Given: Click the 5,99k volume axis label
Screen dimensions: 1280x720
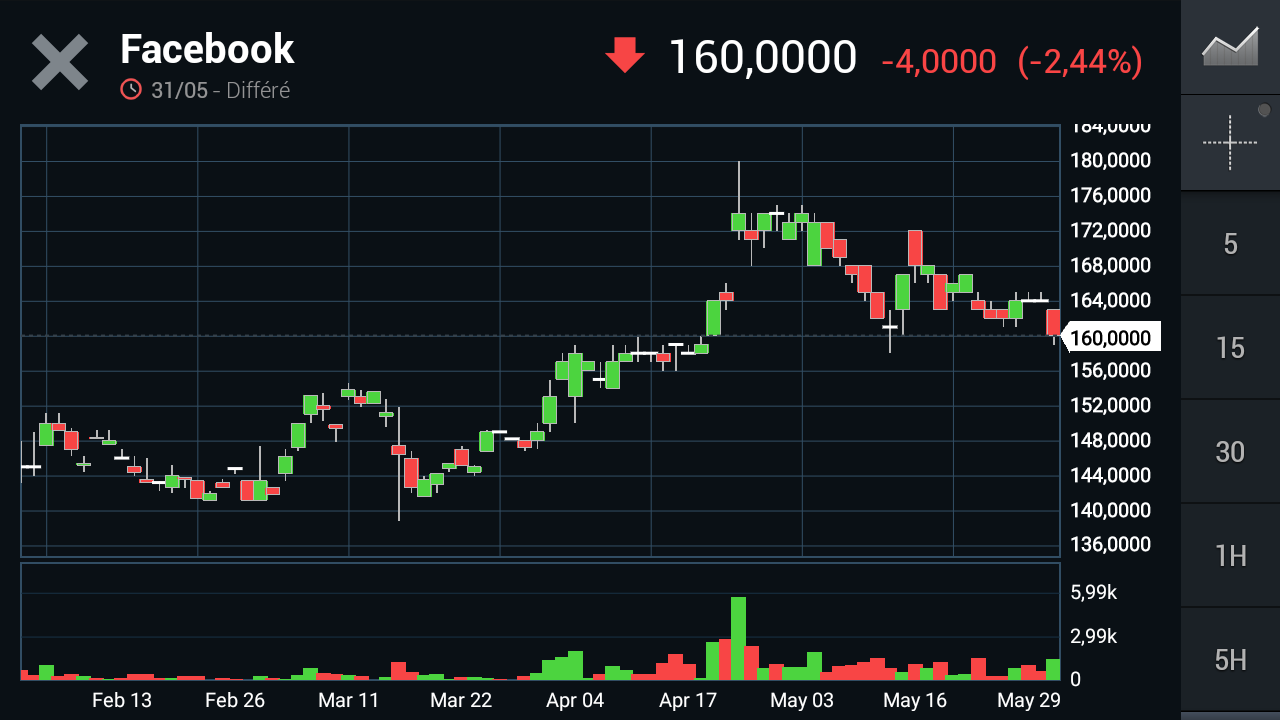Looking at the screenshot, I should 1094,592.
